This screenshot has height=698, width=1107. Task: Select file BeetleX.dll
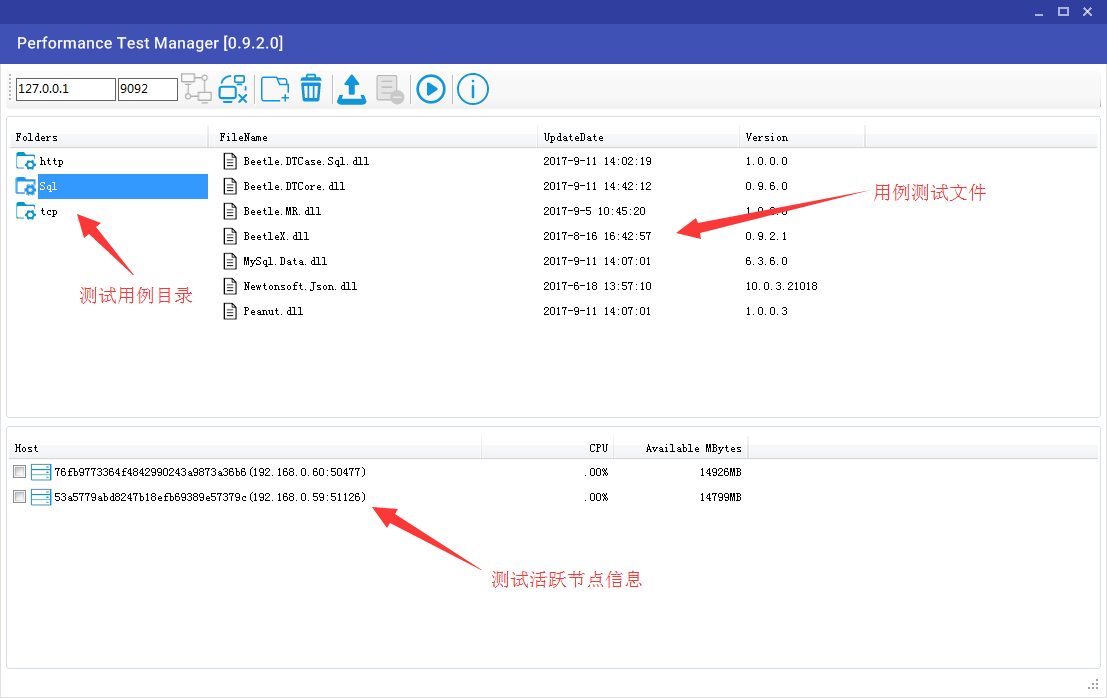276,236
